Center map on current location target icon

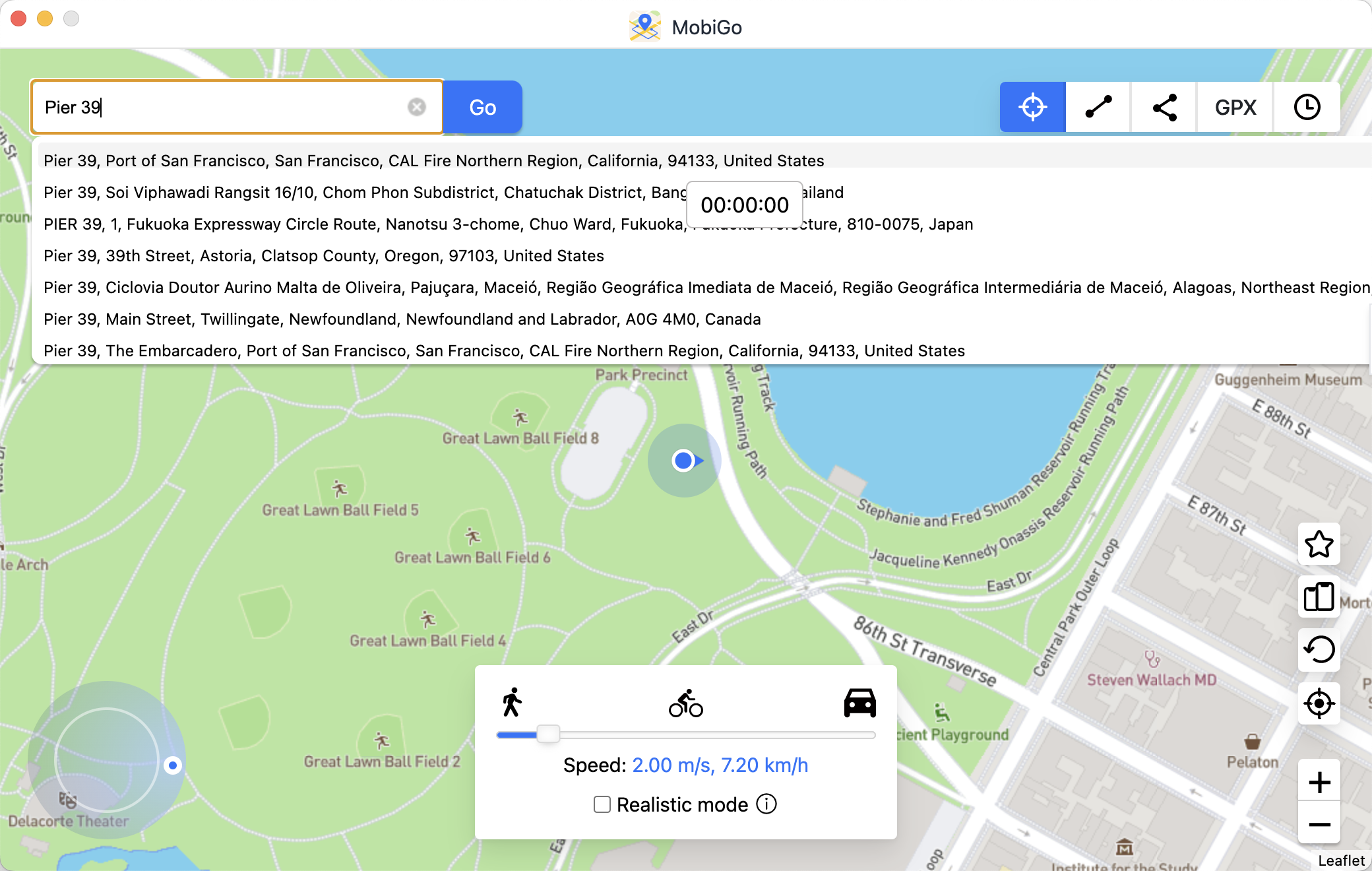point(1319,703)
